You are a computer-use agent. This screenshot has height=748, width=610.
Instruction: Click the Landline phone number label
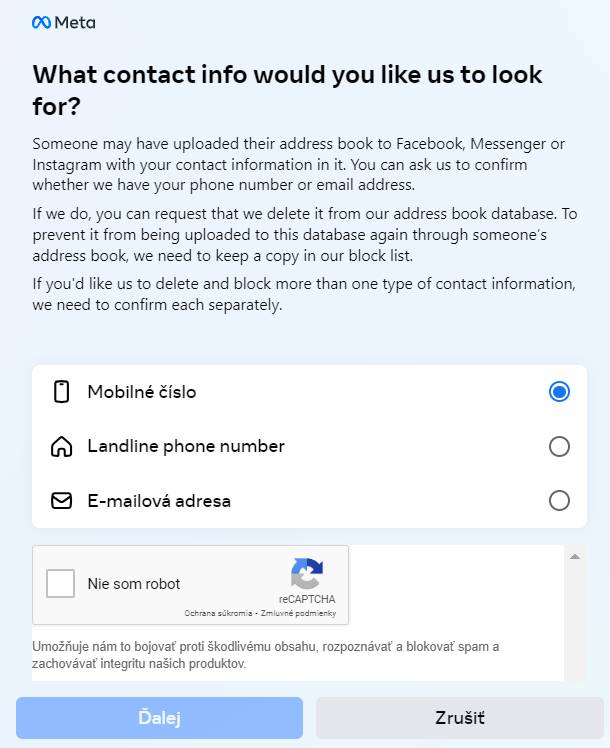pyautogui.click(x=186, y=446)
